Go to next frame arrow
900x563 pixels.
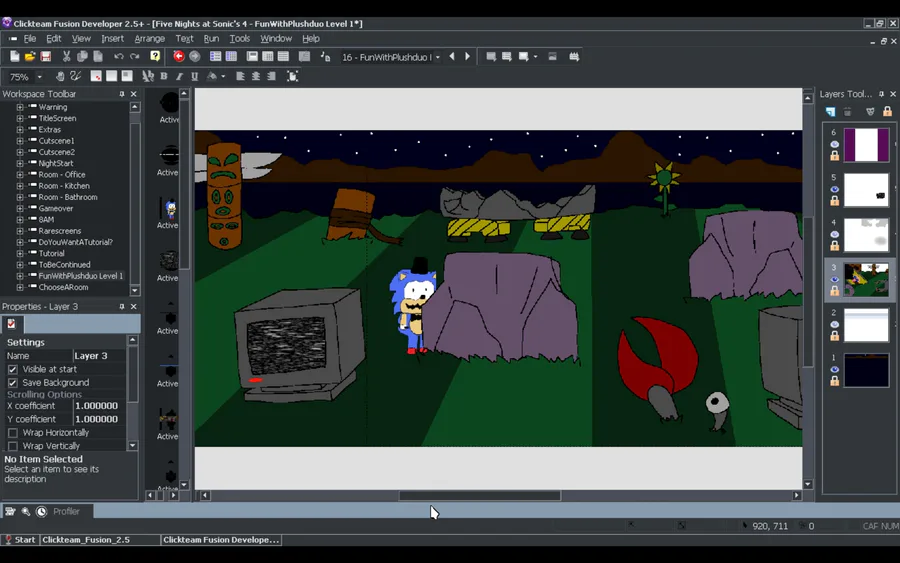(x=467, y=56)
